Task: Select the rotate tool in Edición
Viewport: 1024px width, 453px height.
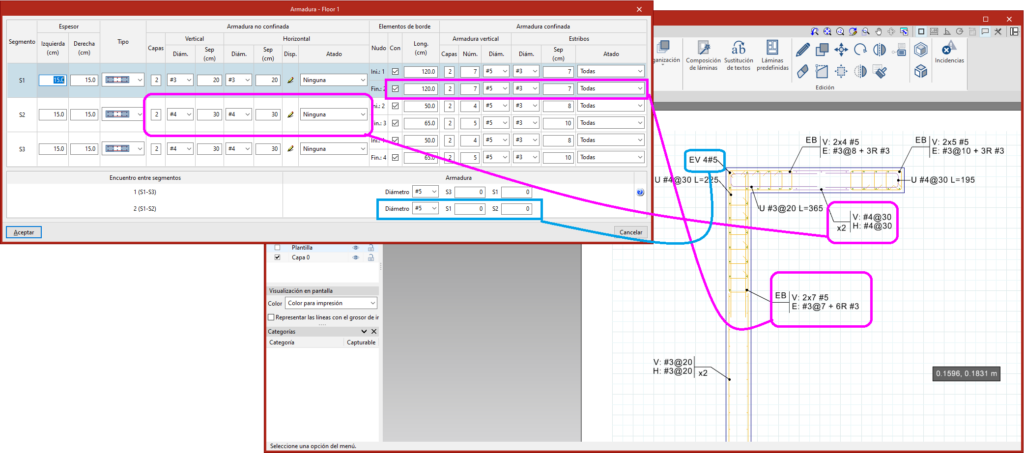Action: coord(860,49)
